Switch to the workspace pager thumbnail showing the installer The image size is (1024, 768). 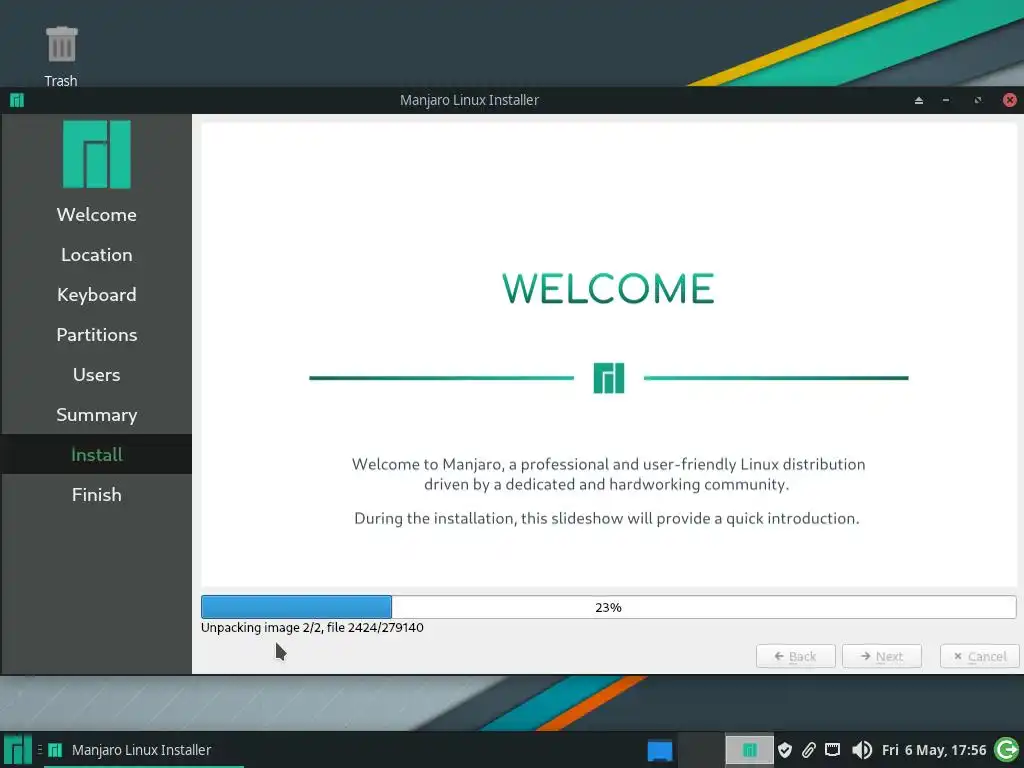(749, 749)
